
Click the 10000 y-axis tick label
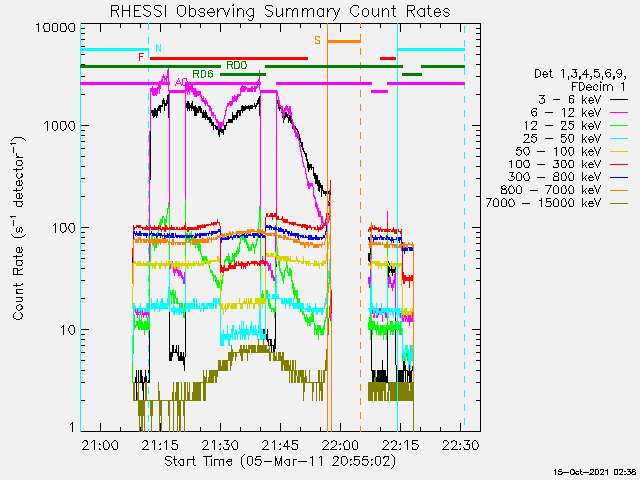tap(56, 28)
